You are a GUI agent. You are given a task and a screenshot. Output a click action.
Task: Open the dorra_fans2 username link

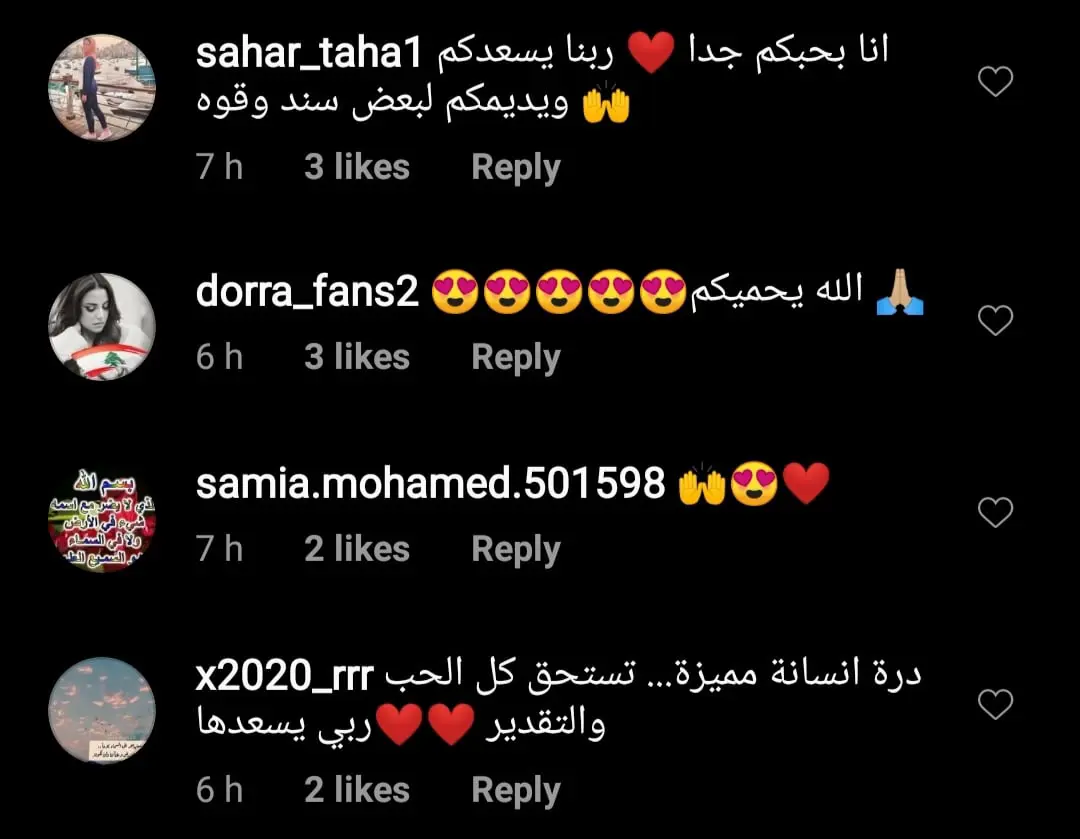point(307,291)
